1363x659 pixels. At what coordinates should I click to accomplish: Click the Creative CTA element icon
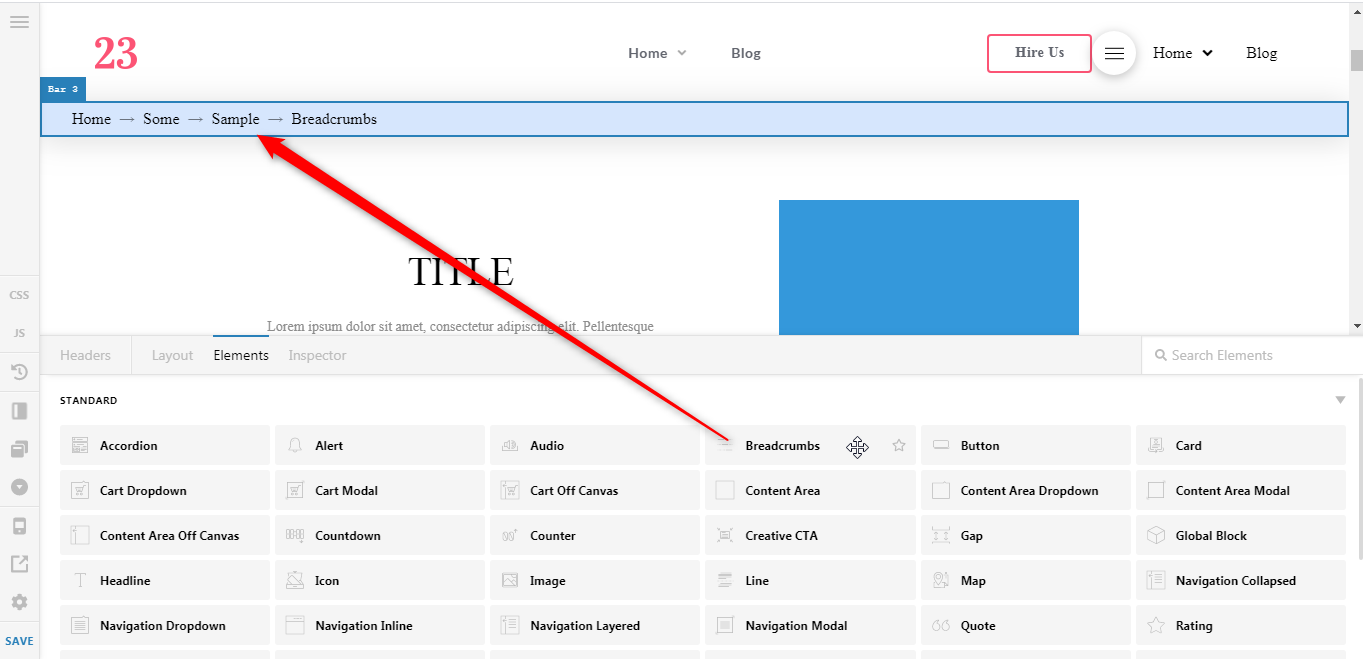(x=725, y=536)
